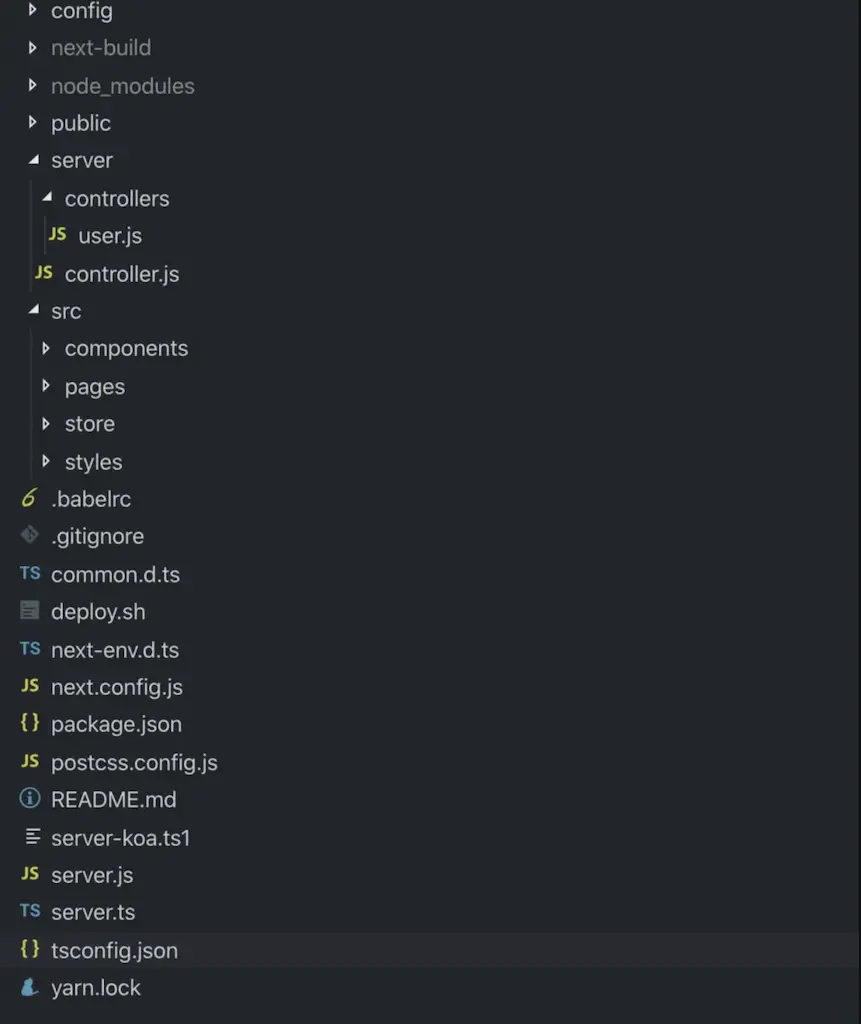
Task: Collapse the server folder arrow
Action: 33,160
